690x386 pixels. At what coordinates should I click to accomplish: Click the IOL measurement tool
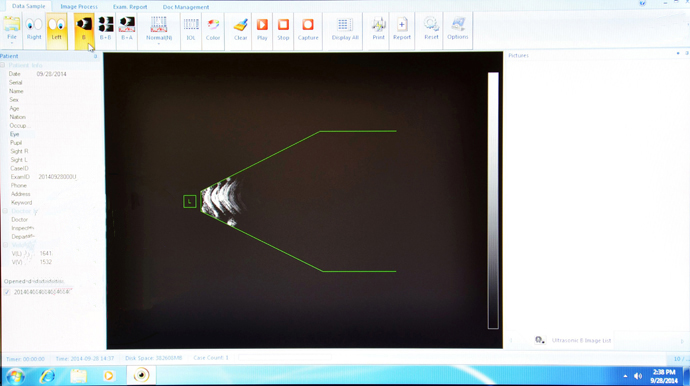[x=191, y=29]
